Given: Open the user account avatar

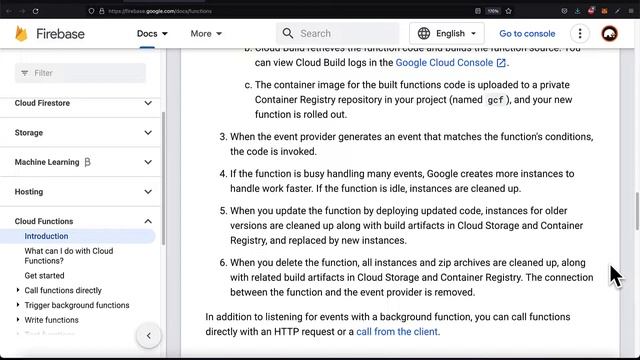Looking at the screenshot, I should tap(609, 33).
